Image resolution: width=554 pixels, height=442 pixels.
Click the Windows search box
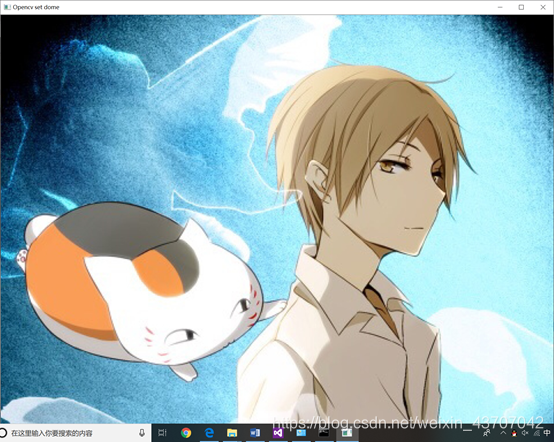pos(76,433)
